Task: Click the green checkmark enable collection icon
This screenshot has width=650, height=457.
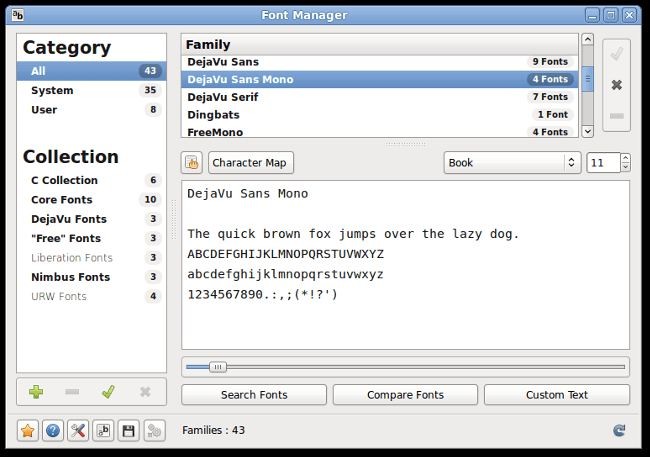Action: (x=108, y=392)
